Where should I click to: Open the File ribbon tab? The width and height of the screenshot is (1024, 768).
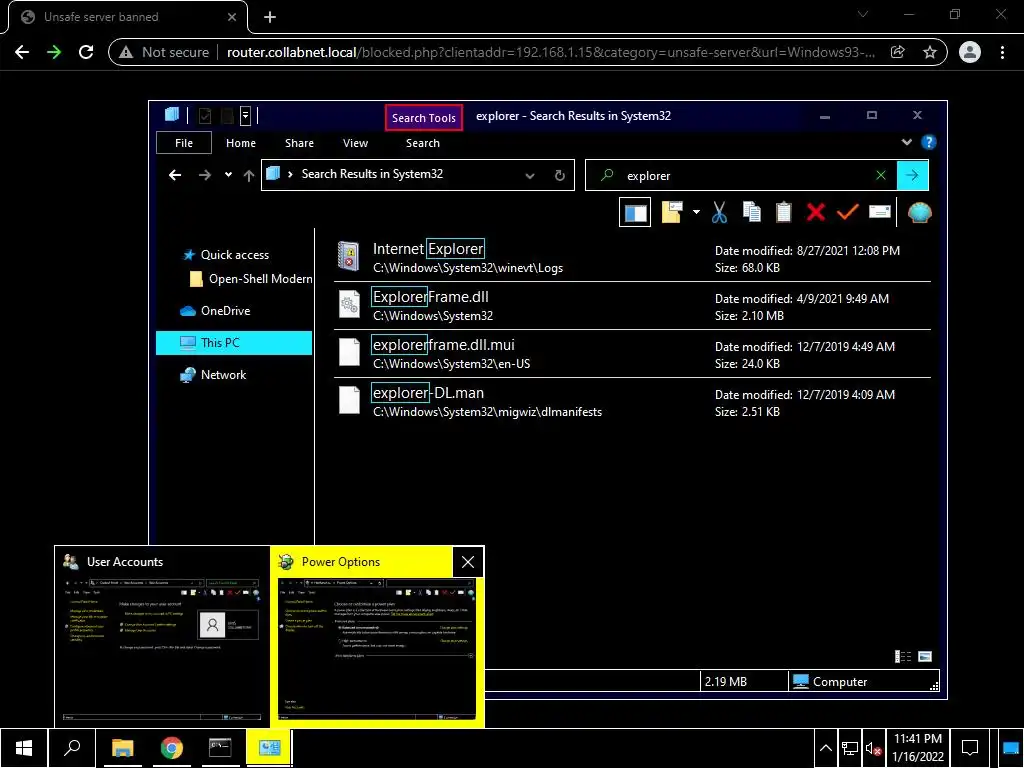(184, 143)
